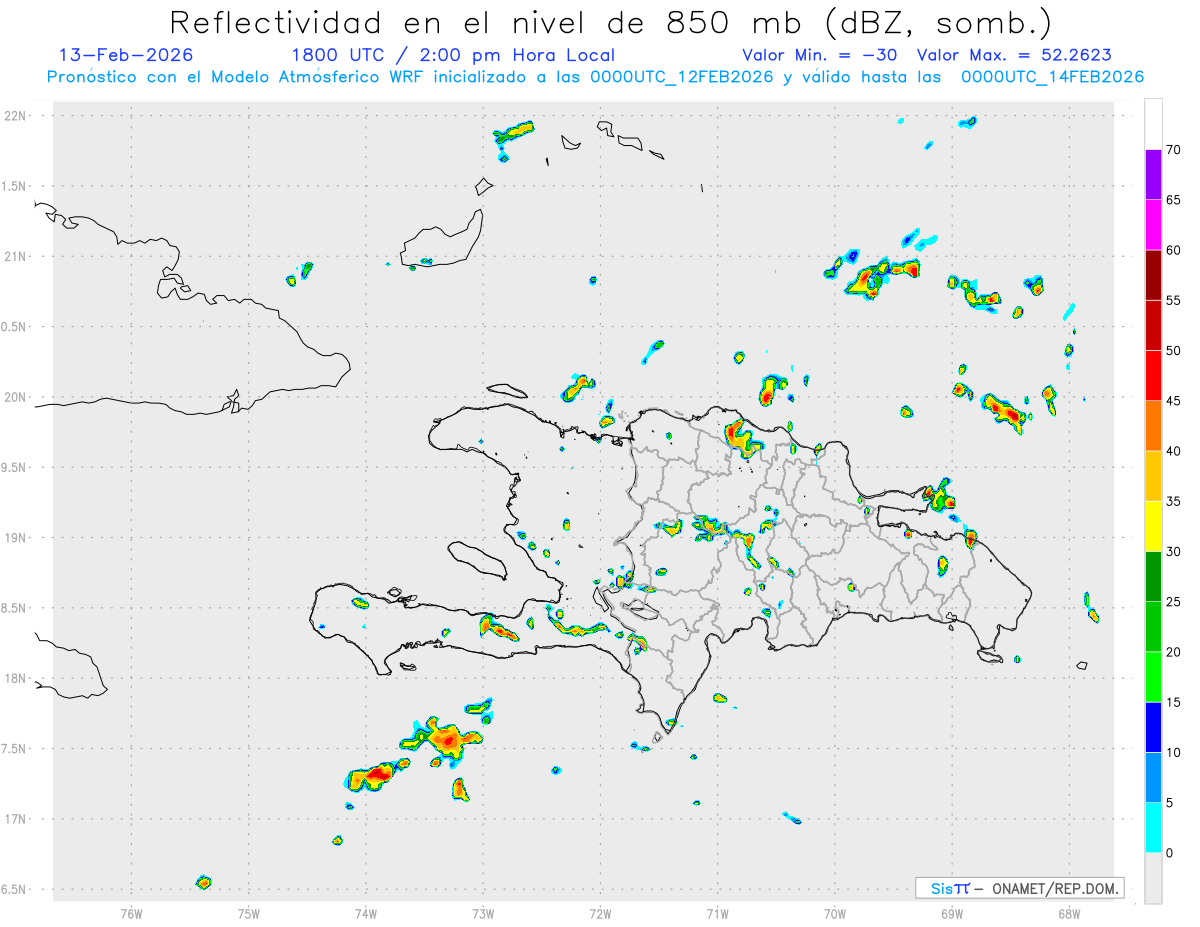The width and height of the screenshot is (1200, 927).
Task: Click the colorbar label "10"
Action: pos(1174,752)
